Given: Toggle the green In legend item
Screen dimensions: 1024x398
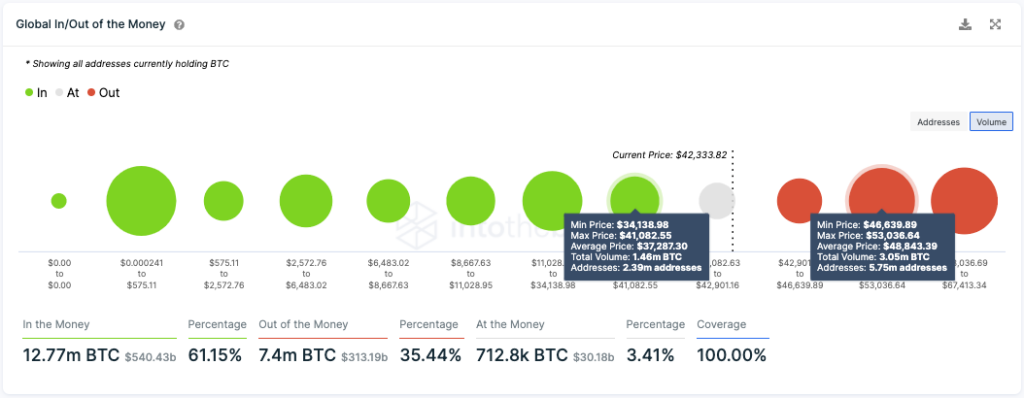Looking at the screenshot, I should coord(36,93).
